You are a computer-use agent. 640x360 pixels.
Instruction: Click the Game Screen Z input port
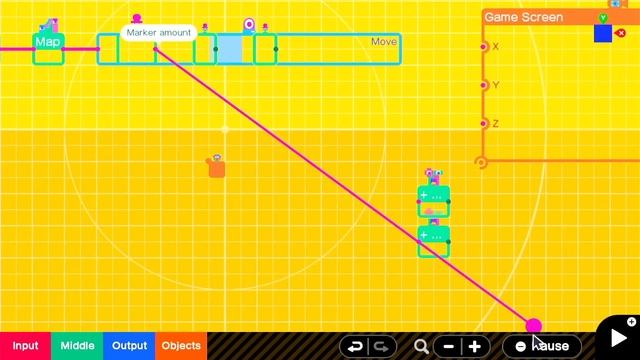[x=484, y=123]
